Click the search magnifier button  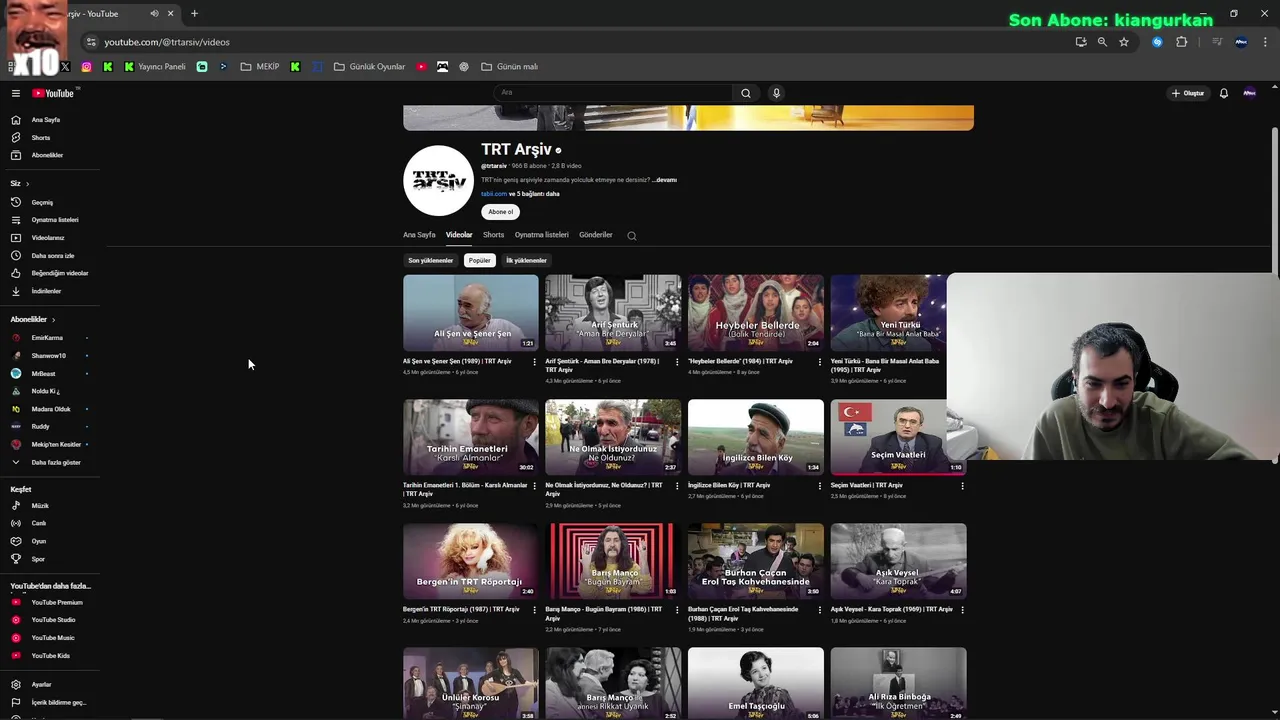(x=745, y=93)
